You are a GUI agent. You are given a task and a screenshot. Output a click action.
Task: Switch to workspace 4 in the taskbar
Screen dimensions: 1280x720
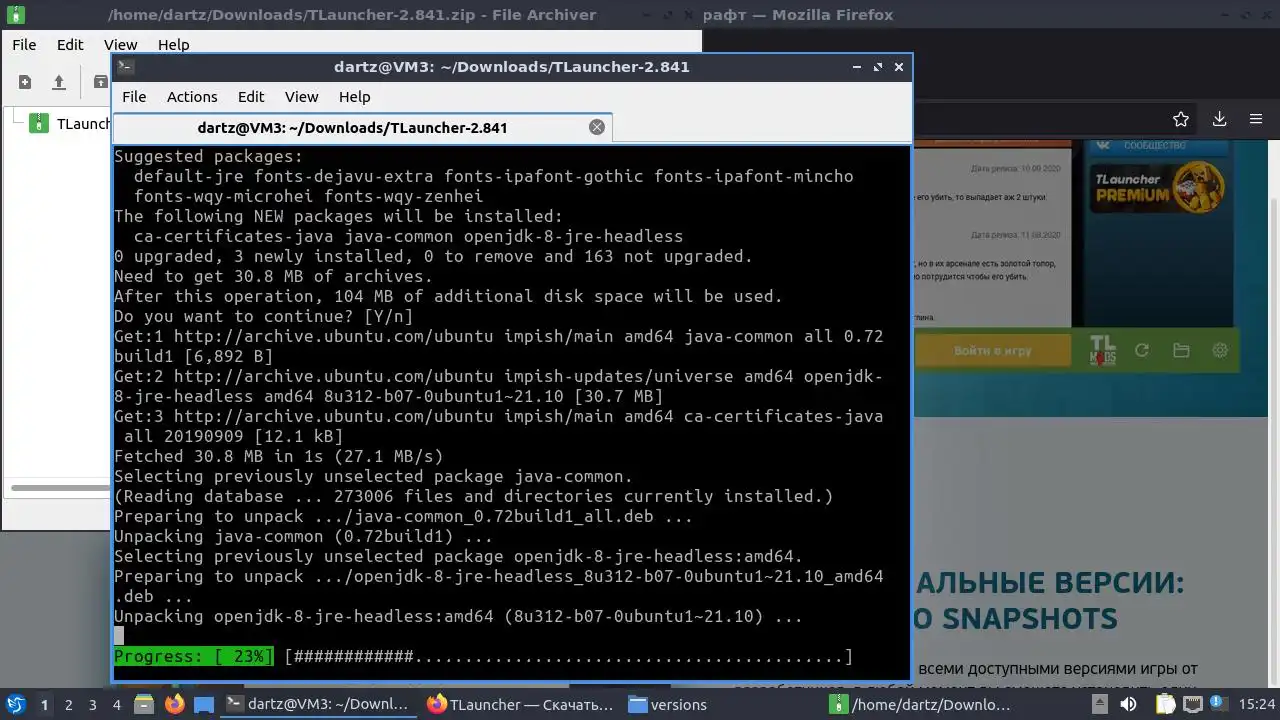(x=117, y=705)
